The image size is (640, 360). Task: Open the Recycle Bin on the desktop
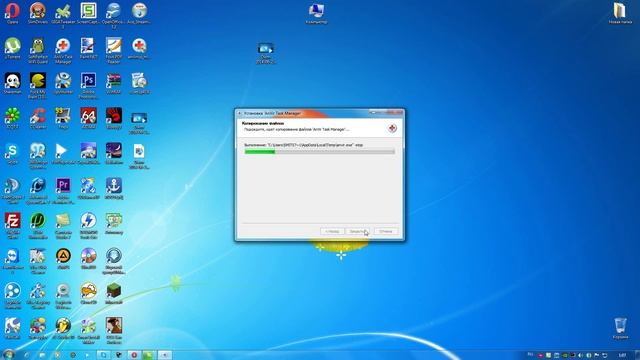point(620,329)
